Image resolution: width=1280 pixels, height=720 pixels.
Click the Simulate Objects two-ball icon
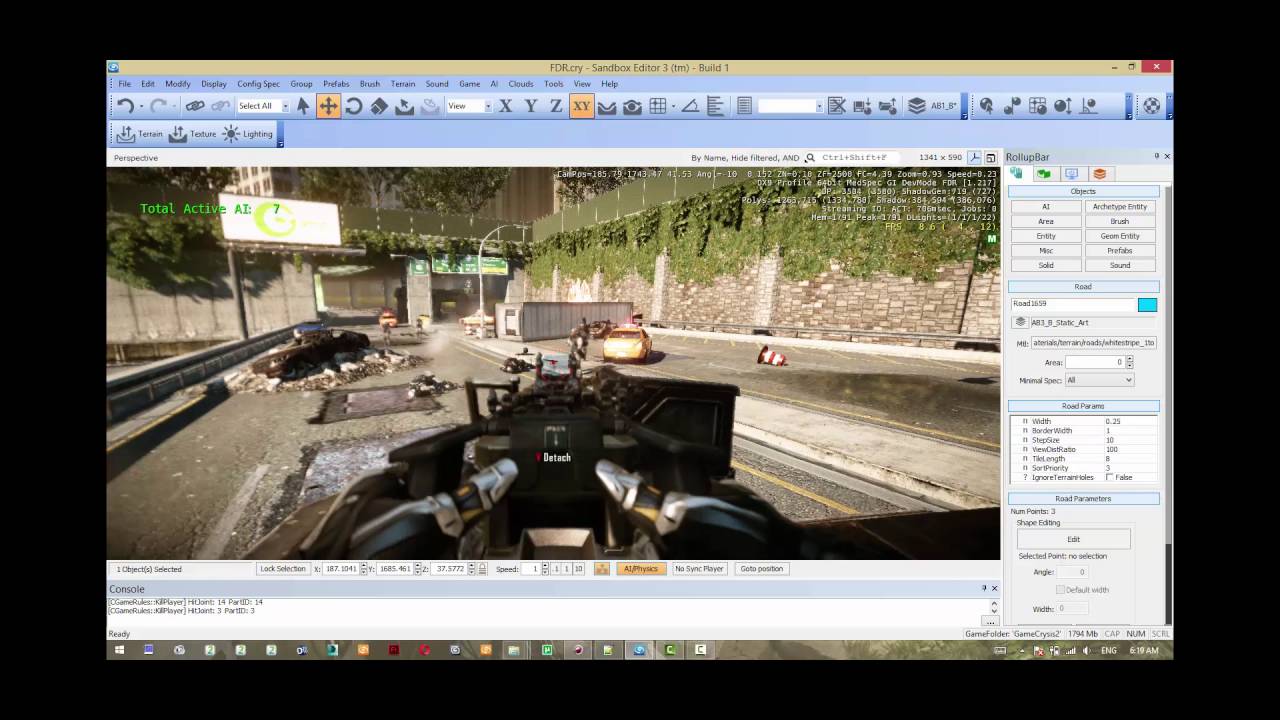coord(1012,106)
